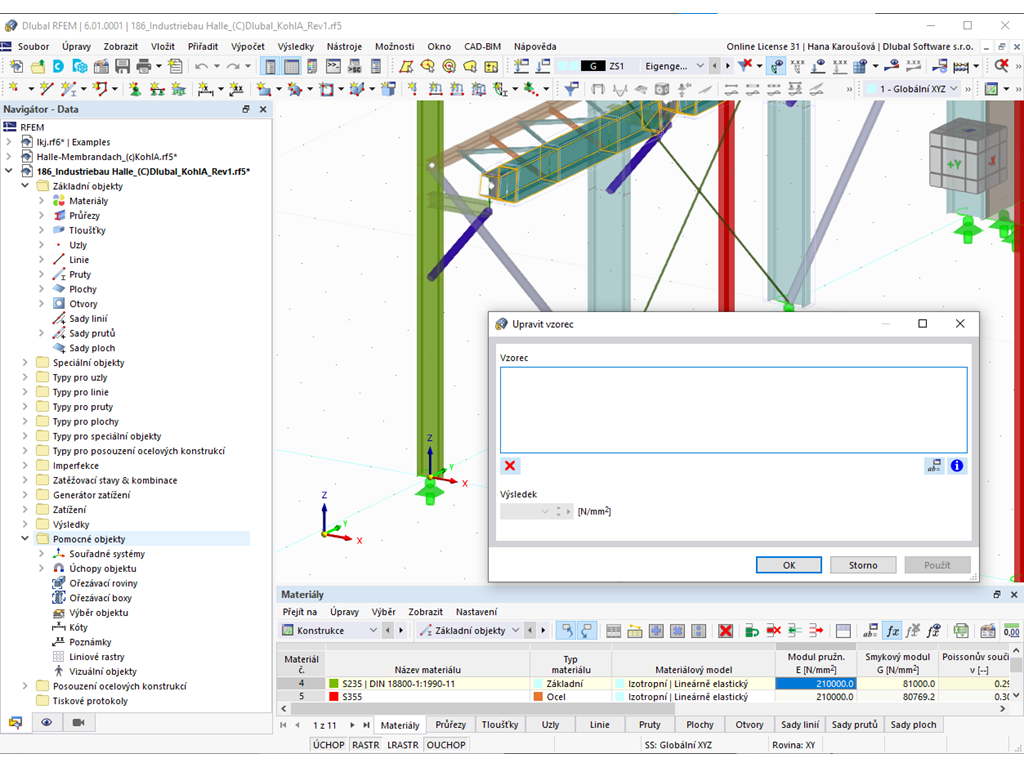Toggle OUCHOP object snap in status bar
This screenshot has height=768, width=1024.
(x=446, y=744)
